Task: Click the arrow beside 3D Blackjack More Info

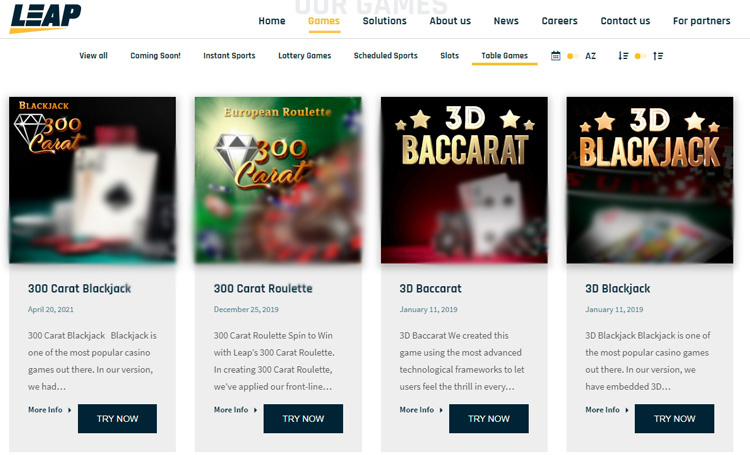Action: click(x=627, y=410)
